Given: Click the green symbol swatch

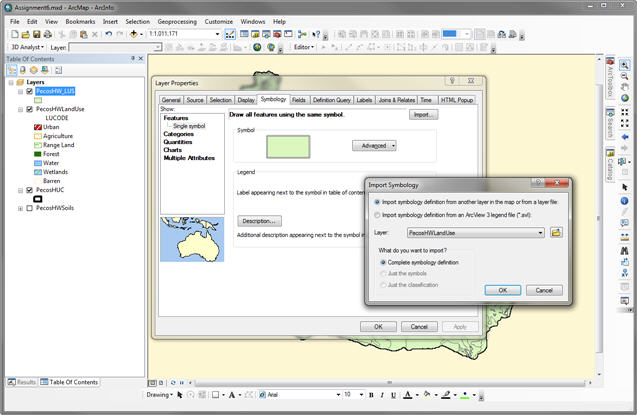Looking at the screenshot, I should point(288,147).
